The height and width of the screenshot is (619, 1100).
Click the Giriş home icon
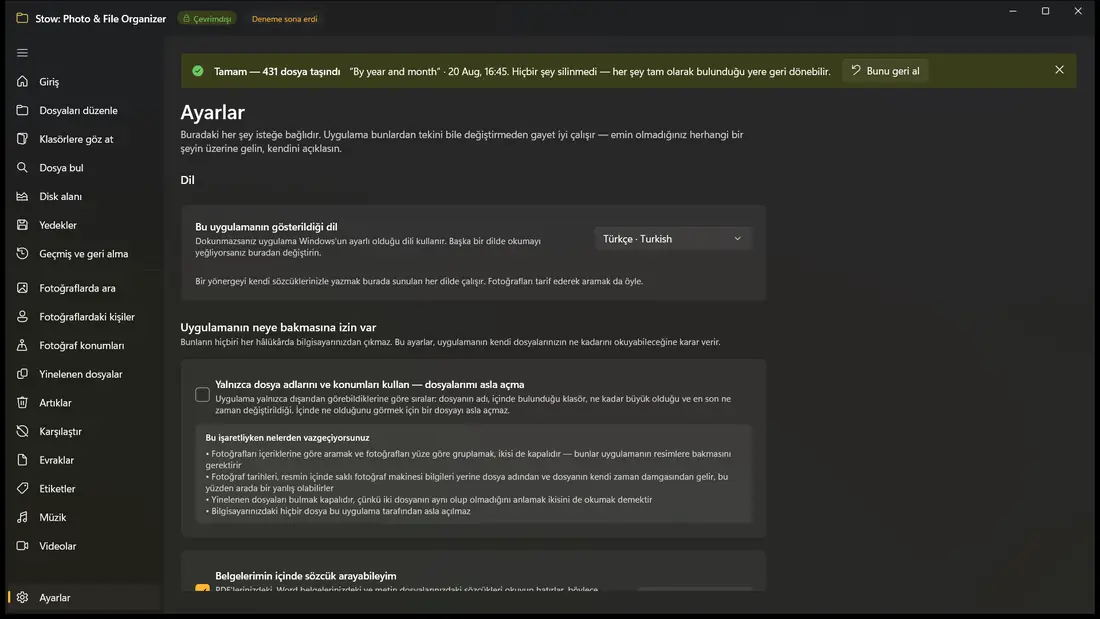[22, 81]
